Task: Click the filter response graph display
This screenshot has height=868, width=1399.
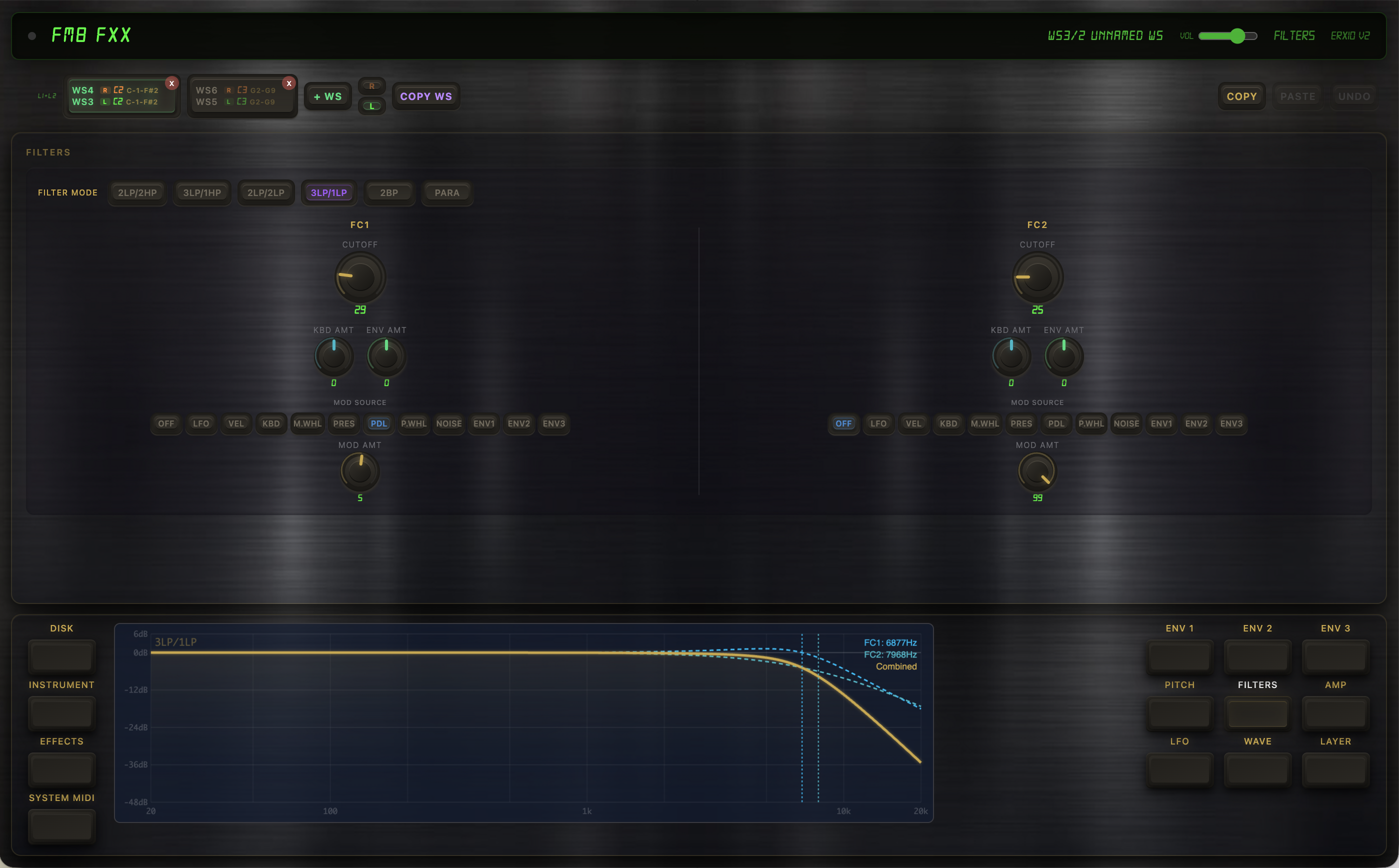Action: pyautogui.click(x=523, y=723)
